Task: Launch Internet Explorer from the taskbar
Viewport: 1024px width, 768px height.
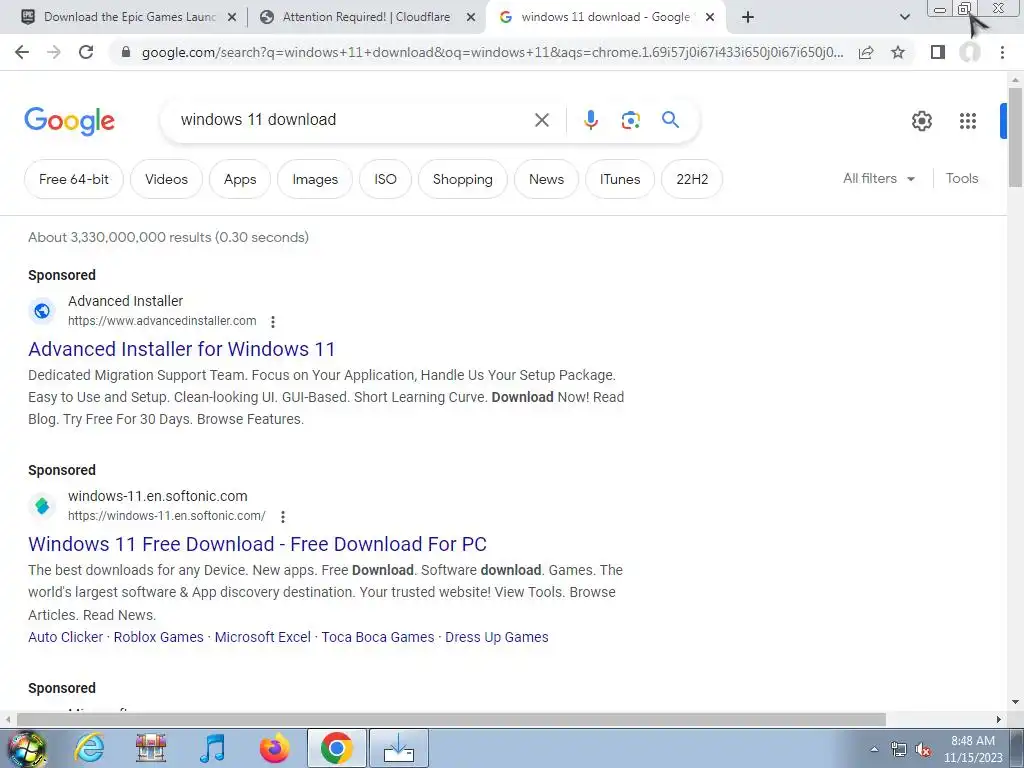Action: pos(89,748)
